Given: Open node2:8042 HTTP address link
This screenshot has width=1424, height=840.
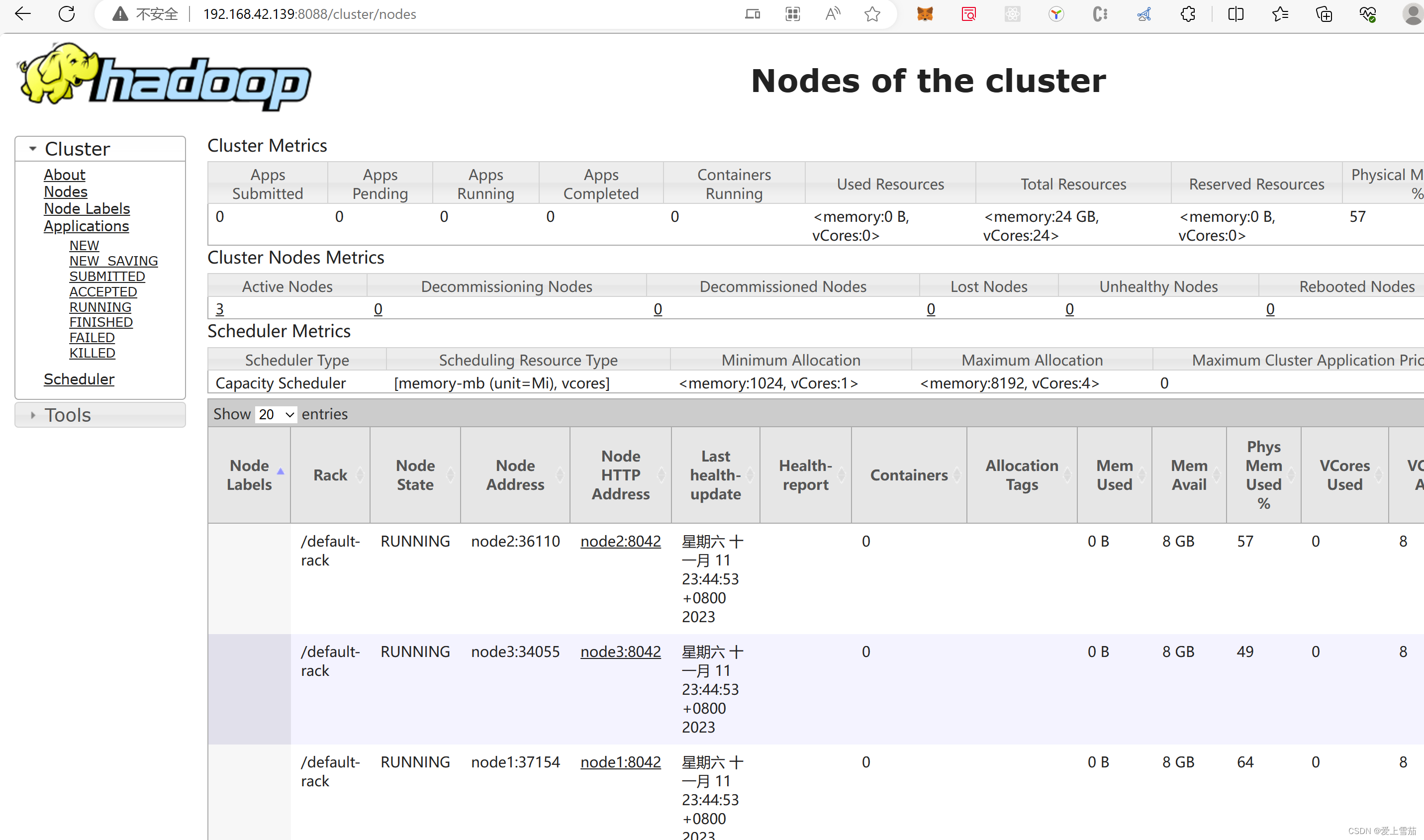Looking at the screenshot, I should 620,541.
